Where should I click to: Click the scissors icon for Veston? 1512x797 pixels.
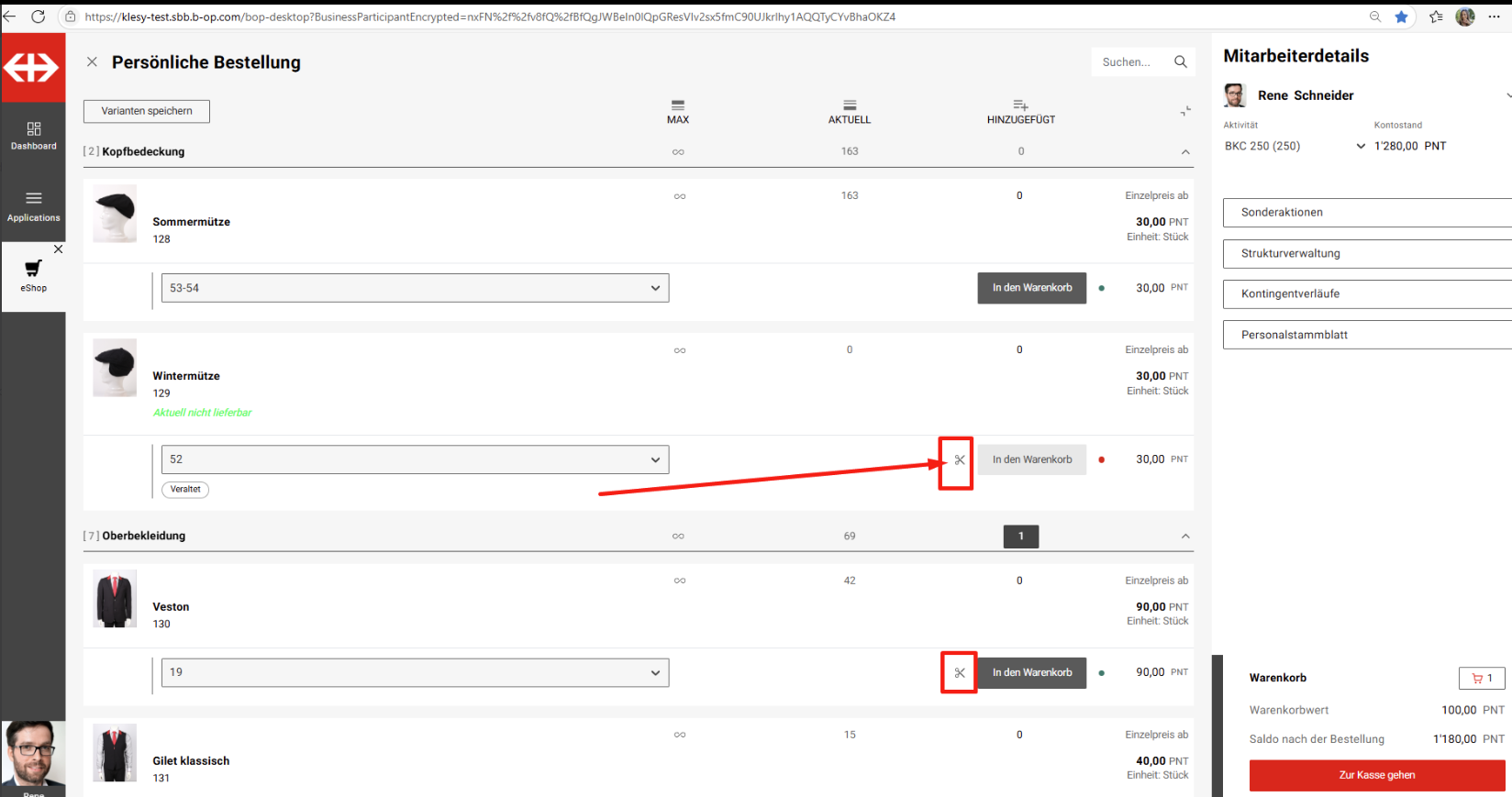point(960,672)
